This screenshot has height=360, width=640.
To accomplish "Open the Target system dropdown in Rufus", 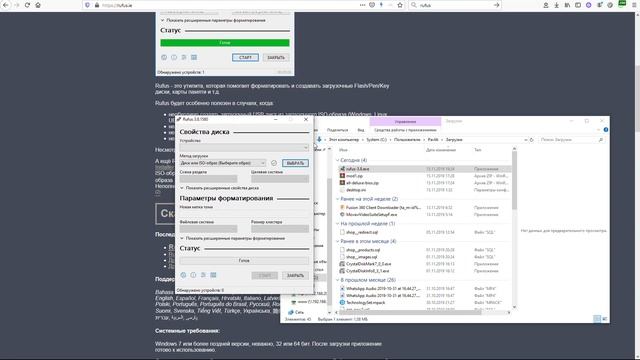I will coord(280,179).
